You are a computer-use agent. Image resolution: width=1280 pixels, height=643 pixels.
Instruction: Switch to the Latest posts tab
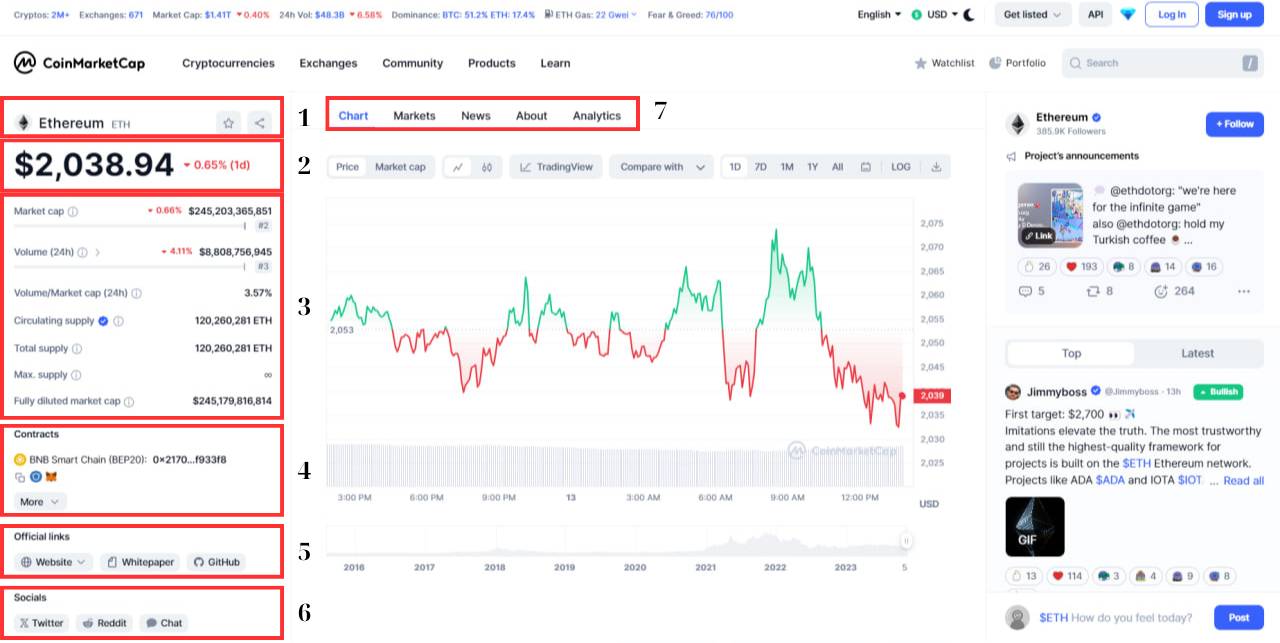coord(1197,353)
